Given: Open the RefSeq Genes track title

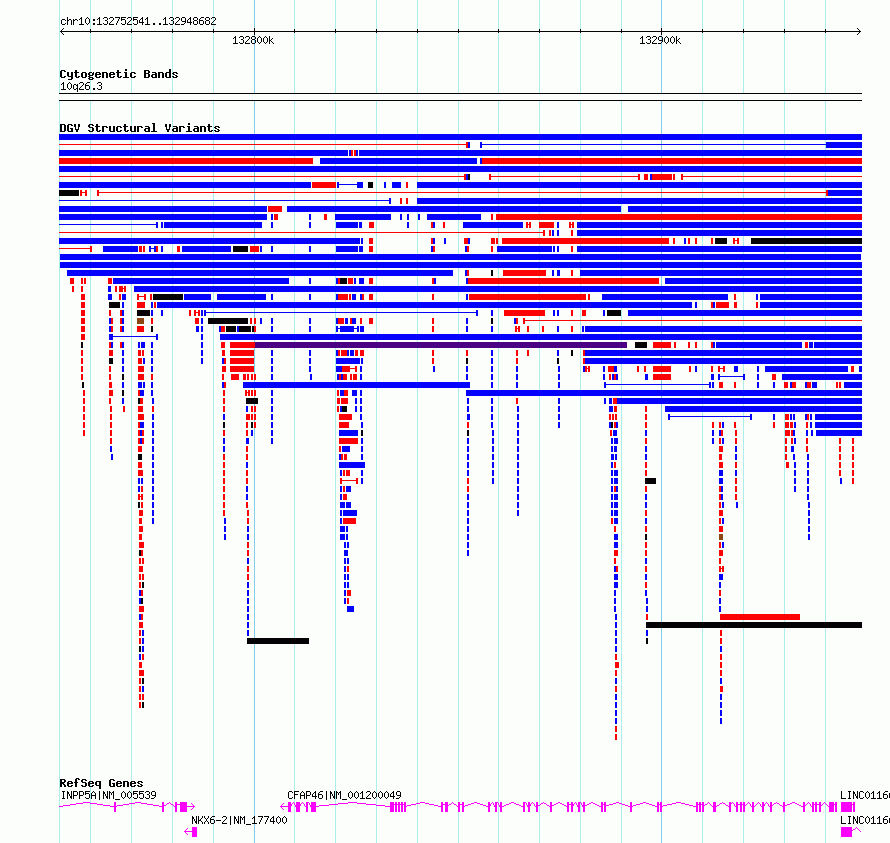Looking at the screenshot, I should (x=101, y=783).
